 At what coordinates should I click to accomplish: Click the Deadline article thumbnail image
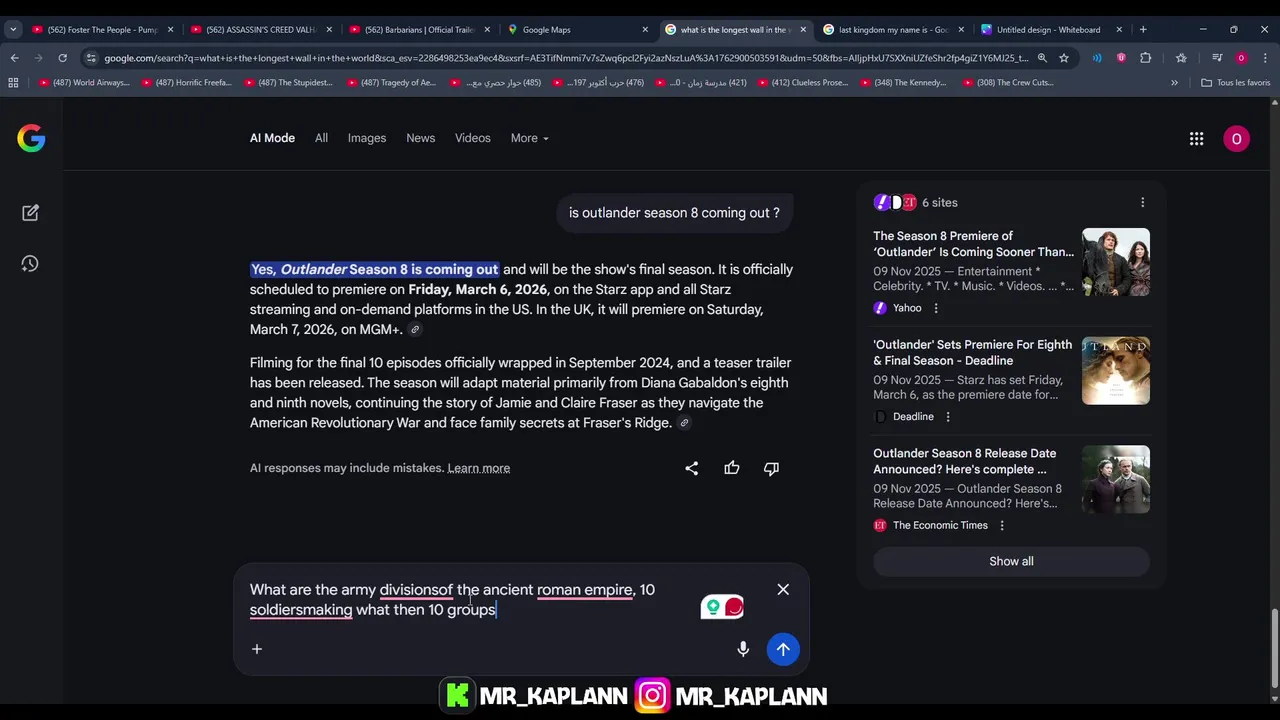tap(1116, 371)
